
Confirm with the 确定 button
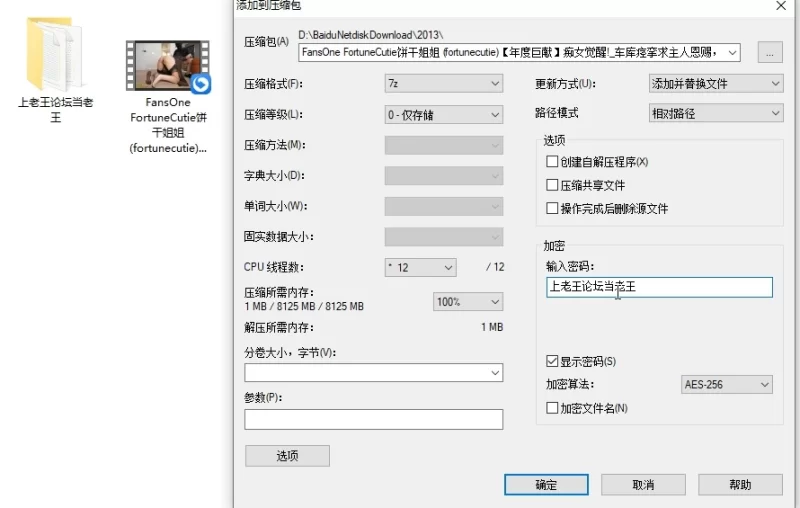[546, 485]
